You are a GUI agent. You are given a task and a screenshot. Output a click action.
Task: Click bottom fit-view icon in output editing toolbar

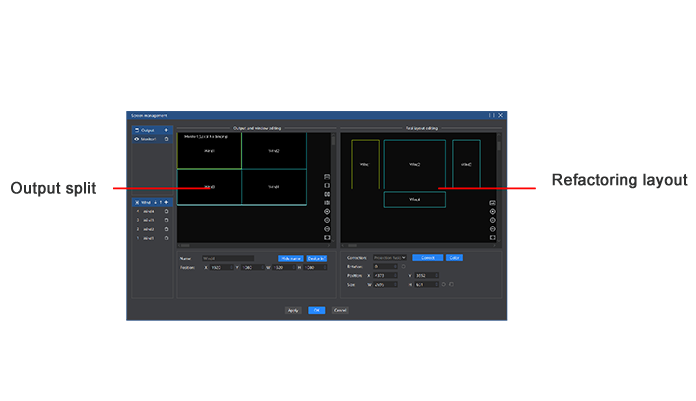pyautogui.click(x=327, y=237)
